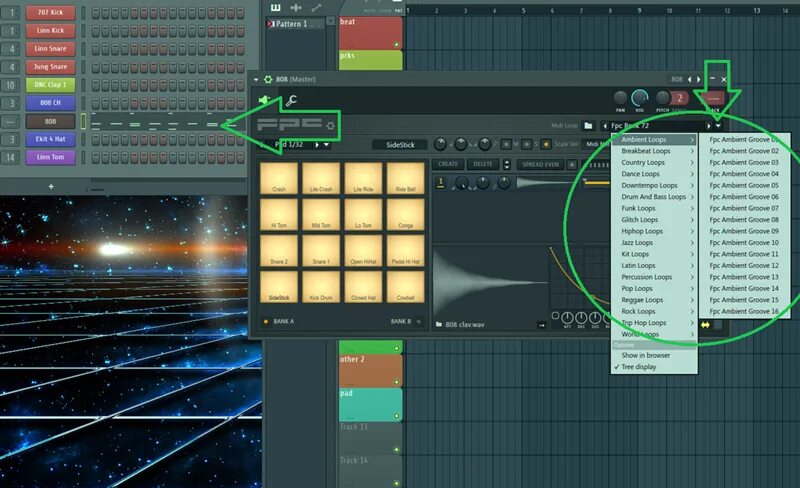Trigger the Open HiHat pad
Image resolution: width=800 pixels, height=488 pixels.
click(x=363, y=251)
